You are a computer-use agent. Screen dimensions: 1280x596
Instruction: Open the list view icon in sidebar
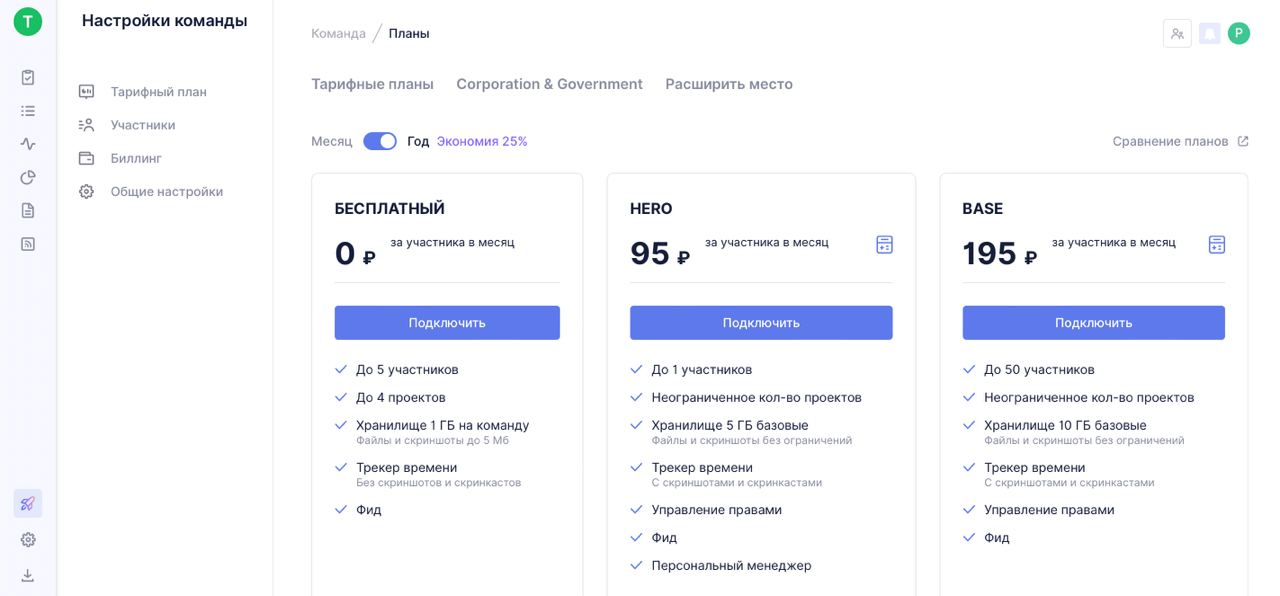(28, 111)
